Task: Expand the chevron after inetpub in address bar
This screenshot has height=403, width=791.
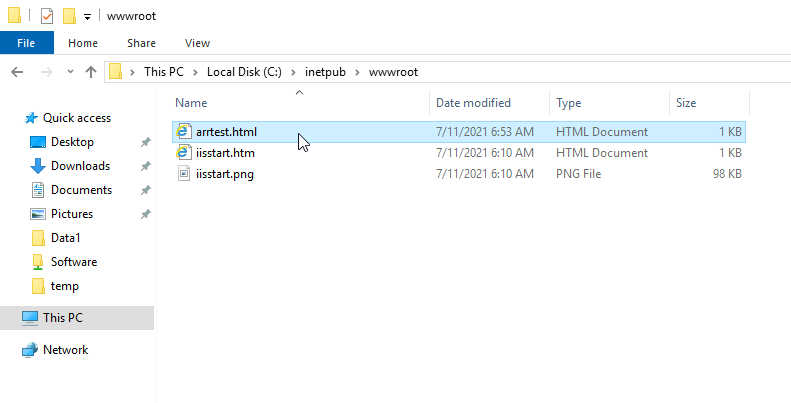Action: (357, 72)
